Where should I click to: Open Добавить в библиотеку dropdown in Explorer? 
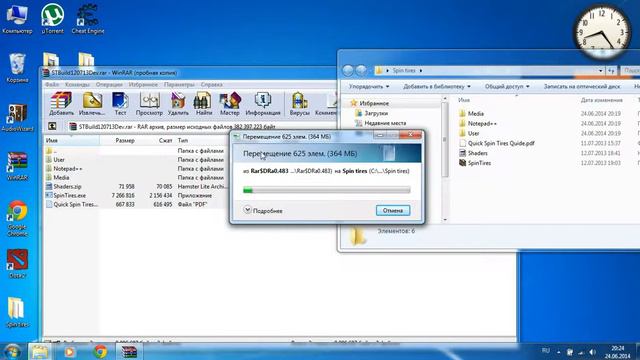[x=437, y=87]
